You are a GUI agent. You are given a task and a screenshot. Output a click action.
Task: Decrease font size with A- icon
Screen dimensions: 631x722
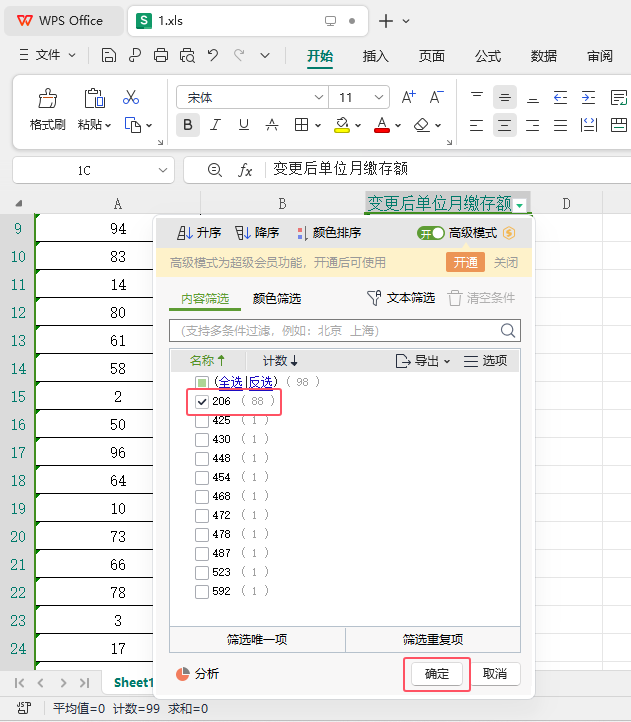[436, 97]
